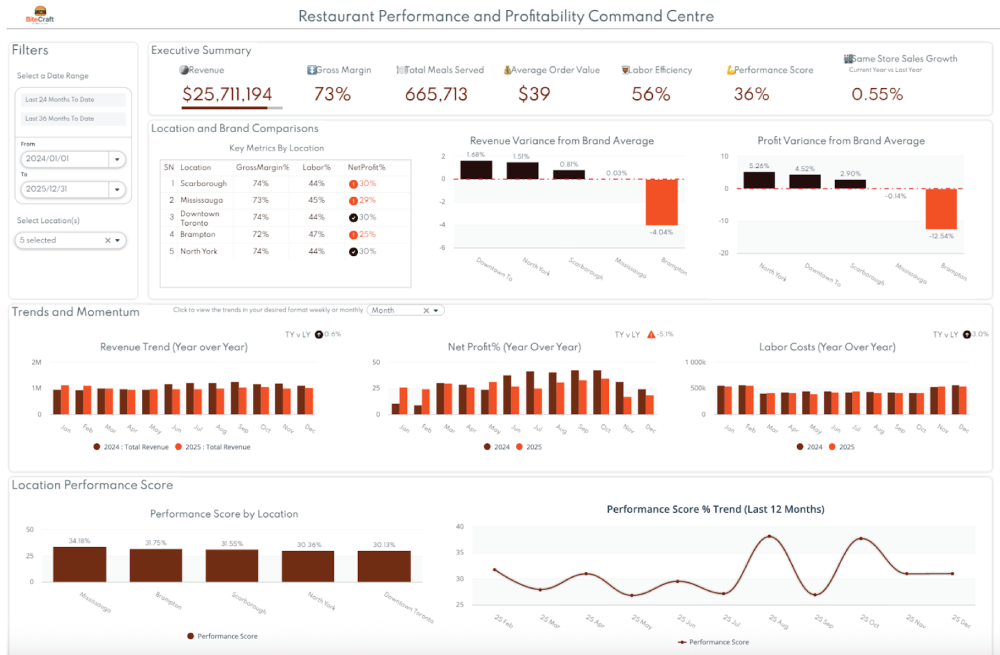Click the Brampton performance score bar 31.75%
This screenshot has width=1000, height=655.
point(156,566)
